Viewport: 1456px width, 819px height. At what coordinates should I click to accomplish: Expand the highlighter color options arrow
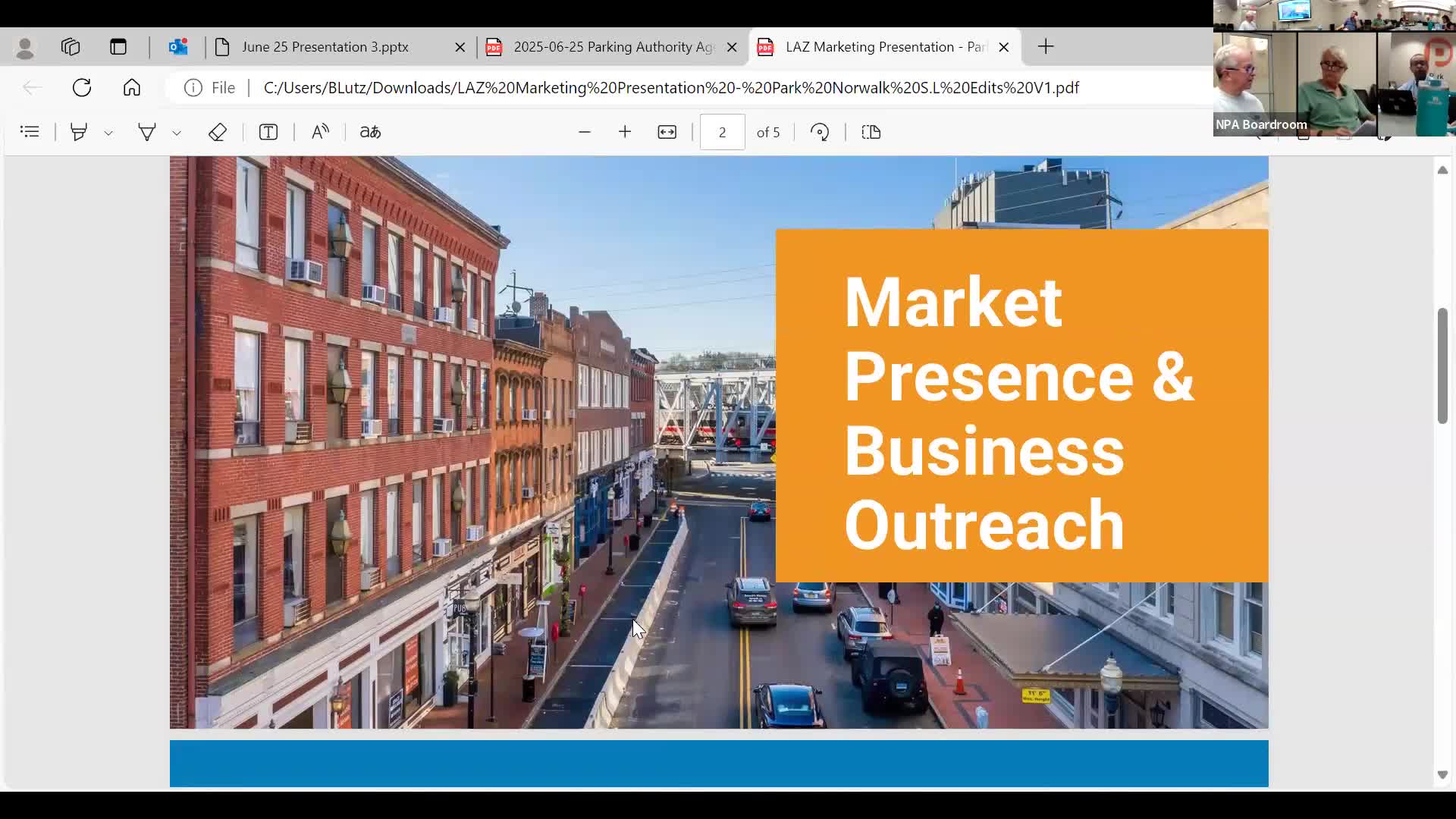(x=108, y=133)
